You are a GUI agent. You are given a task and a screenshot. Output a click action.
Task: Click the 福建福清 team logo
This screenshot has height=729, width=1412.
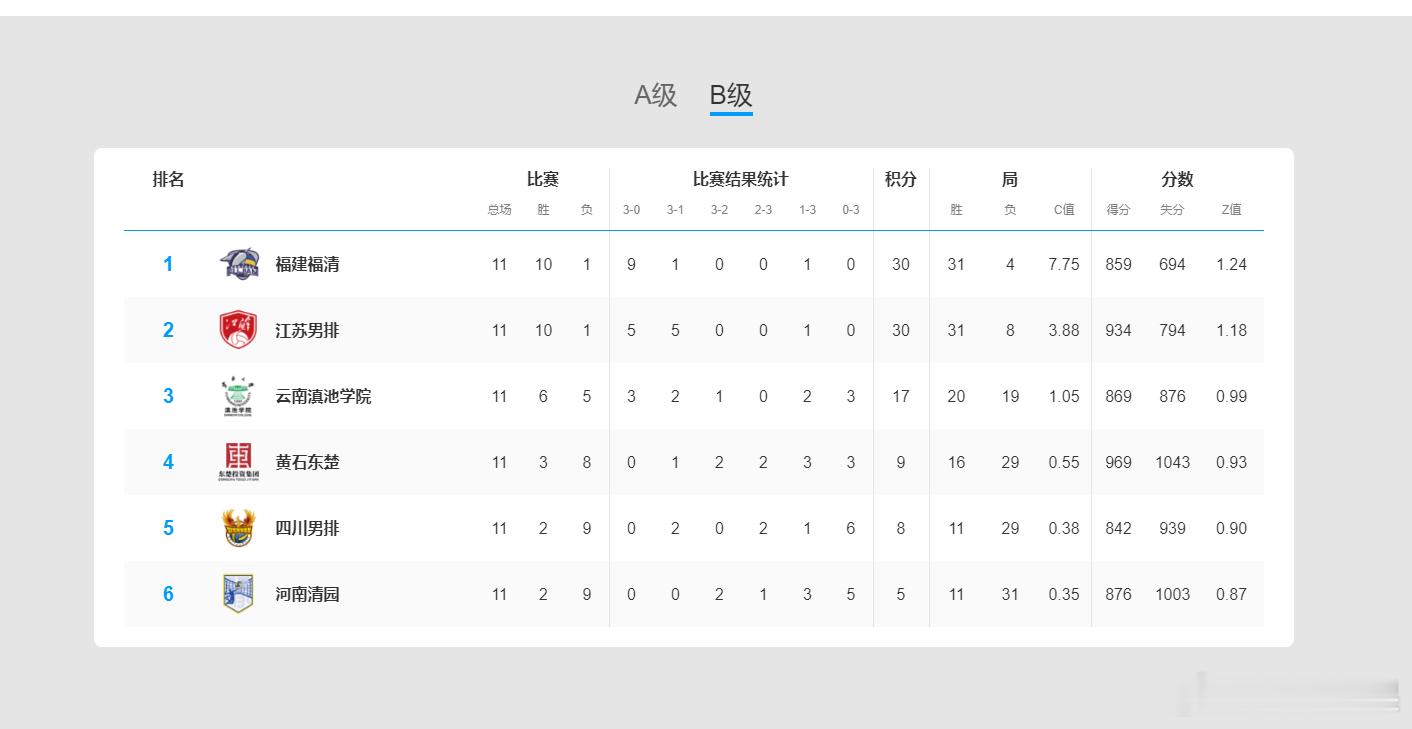coord(239,264)
